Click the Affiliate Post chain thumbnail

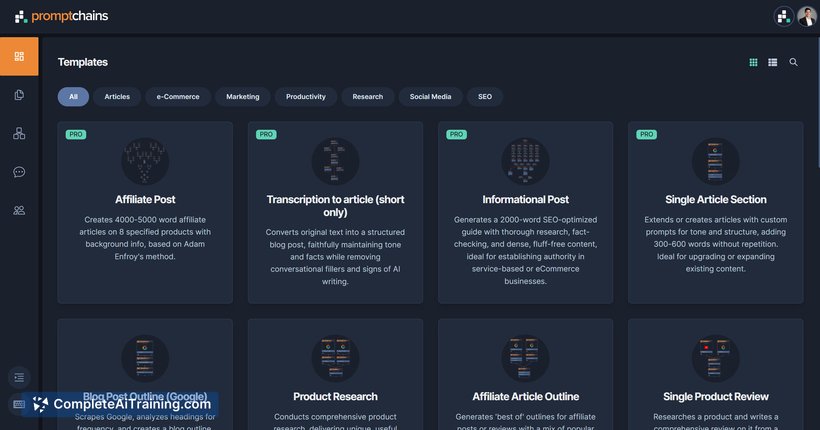tap(145, 161)
